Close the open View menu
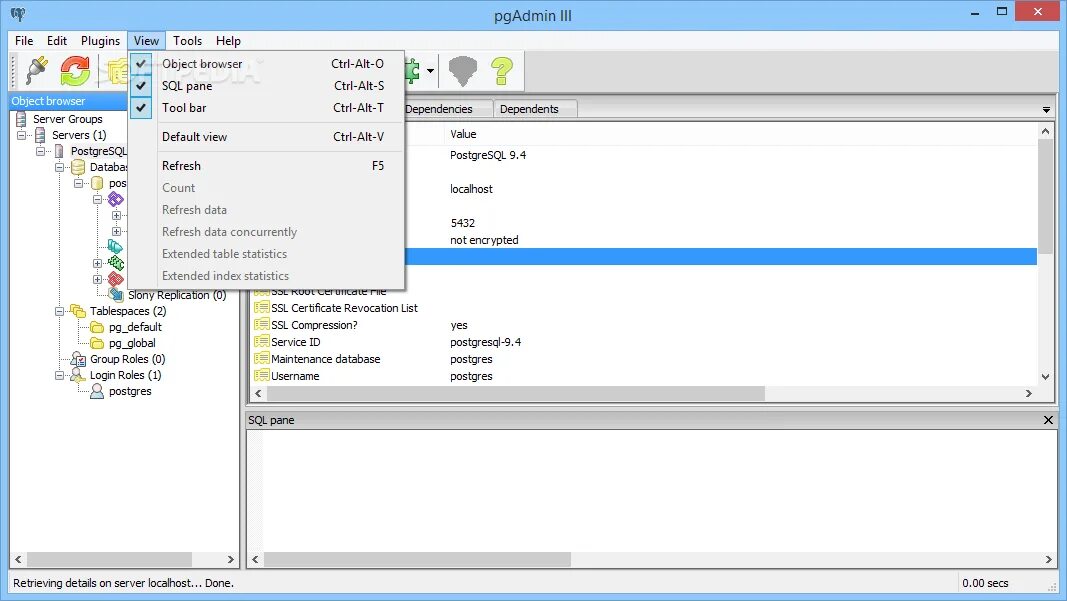The width and height of the screenshot is (1067, 601). click(x=146, y=41)
